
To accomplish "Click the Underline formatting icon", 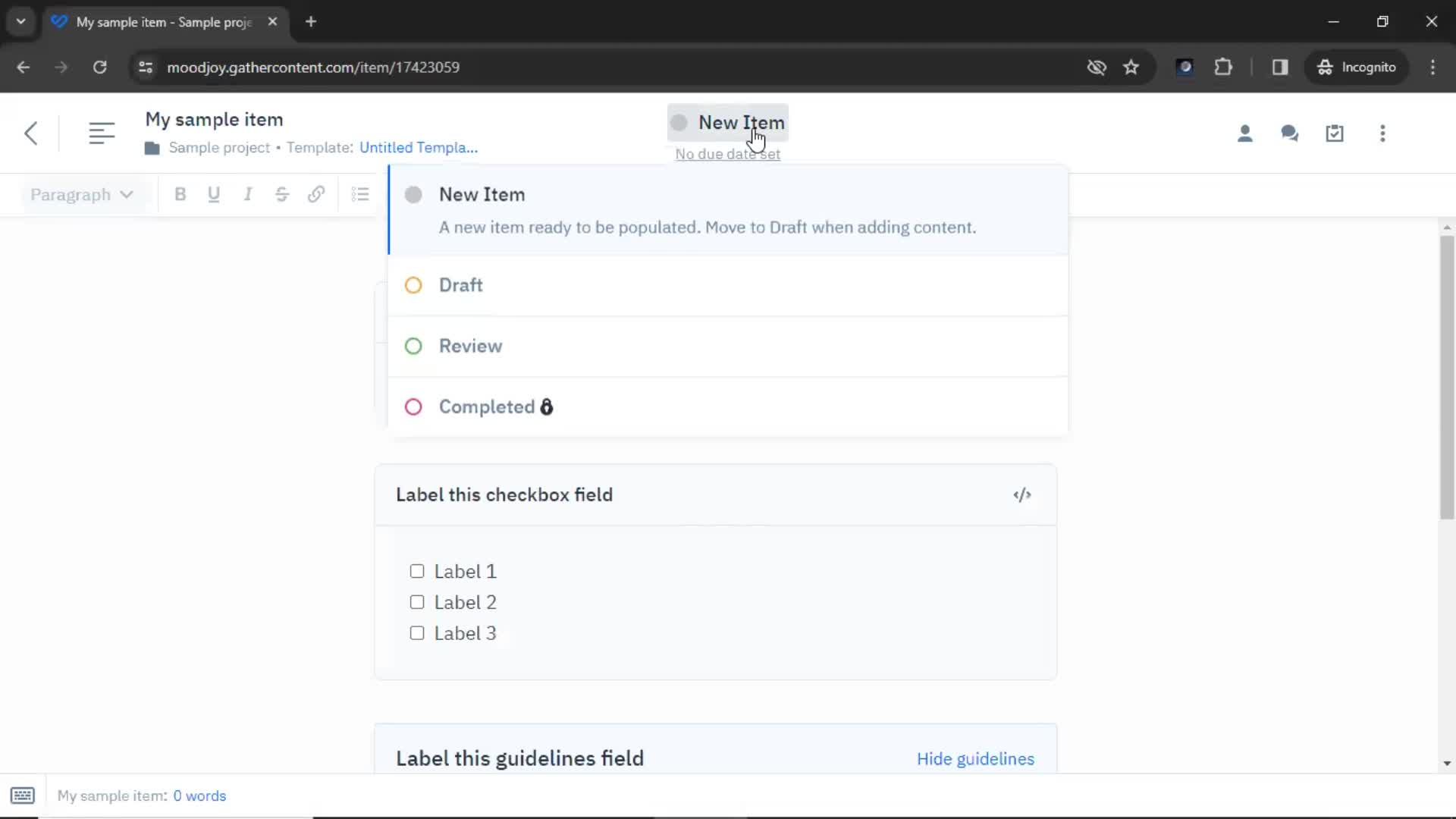I will coord(214,194).
